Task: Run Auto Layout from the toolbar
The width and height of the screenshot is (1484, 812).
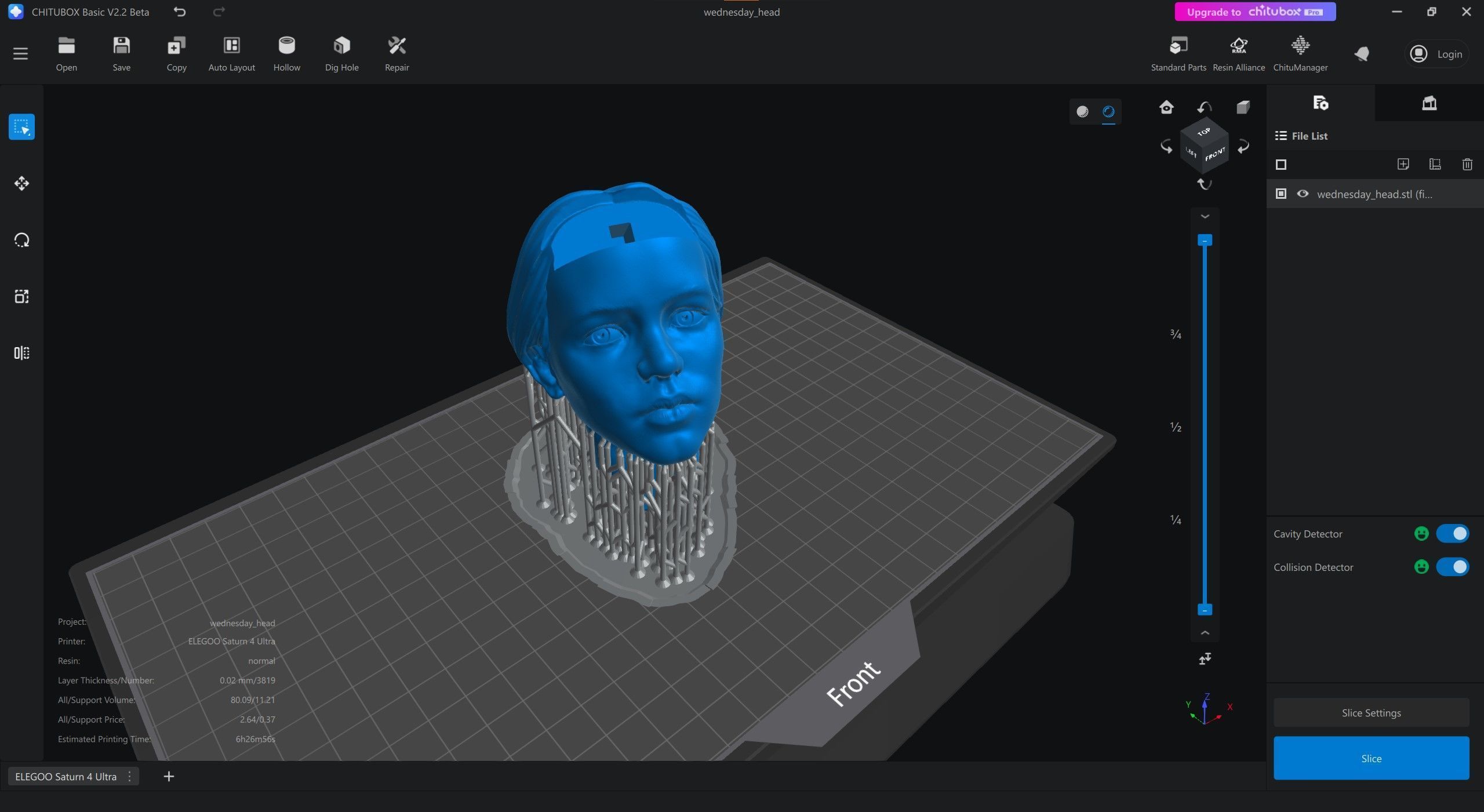Action: 231,53
